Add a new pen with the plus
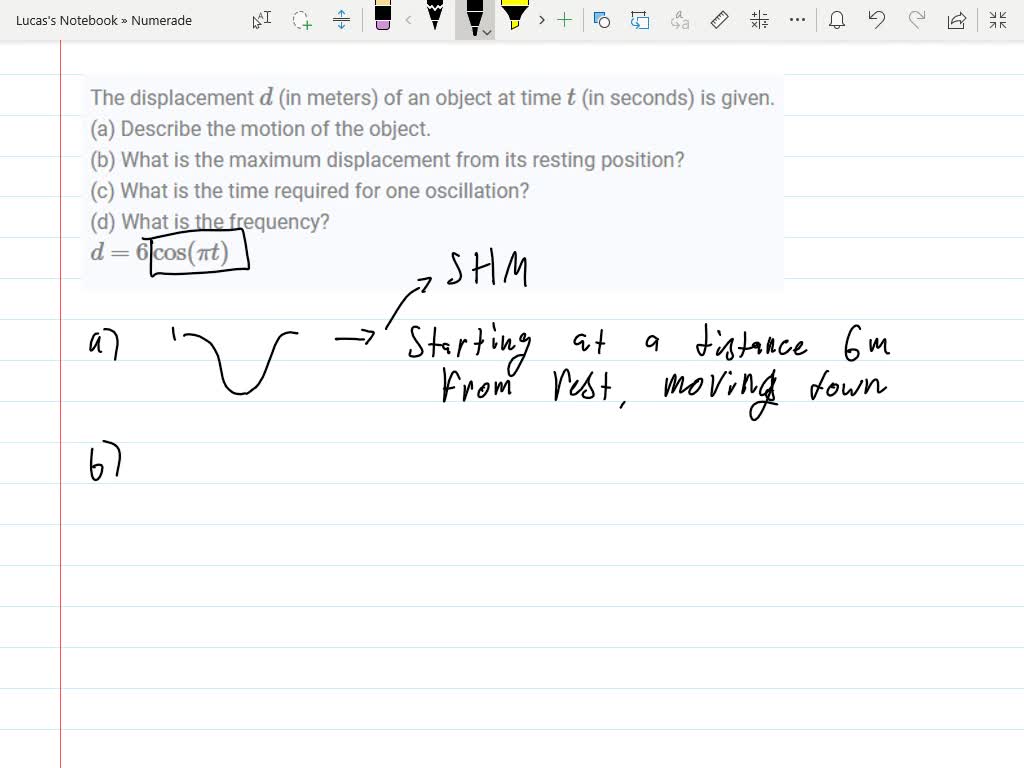 [563, 20]
